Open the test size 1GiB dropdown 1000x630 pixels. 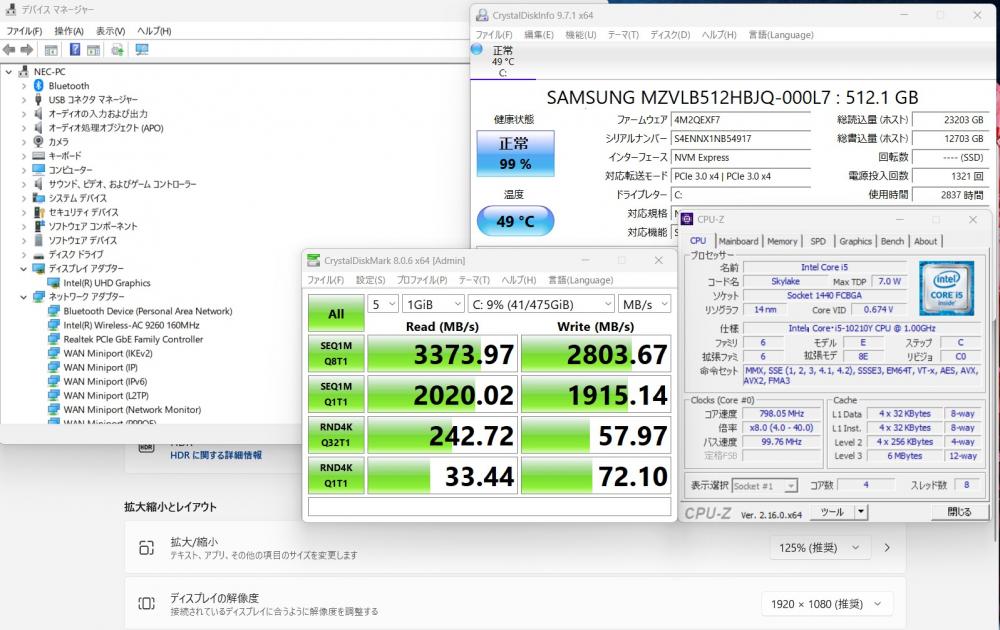(432, 304)
